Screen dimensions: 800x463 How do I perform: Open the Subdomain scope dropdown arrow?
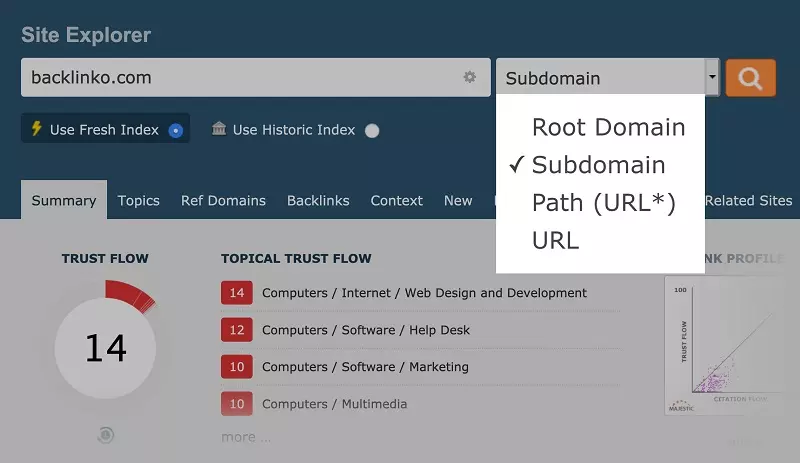coord(711,77)
